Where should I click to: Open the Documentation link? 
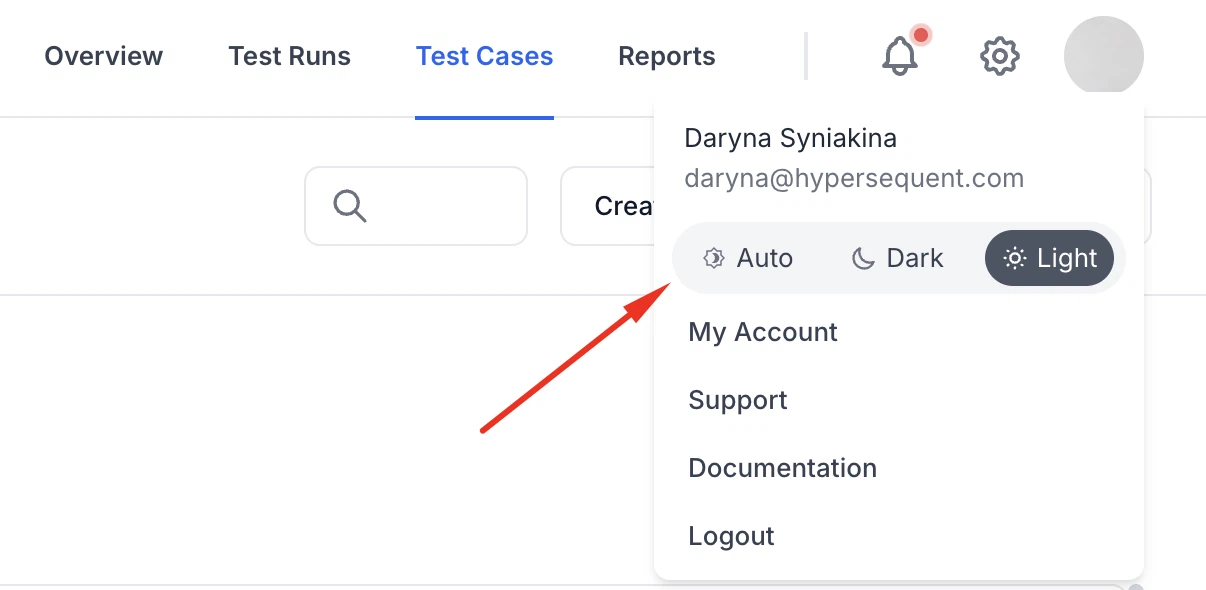point(782,467)
